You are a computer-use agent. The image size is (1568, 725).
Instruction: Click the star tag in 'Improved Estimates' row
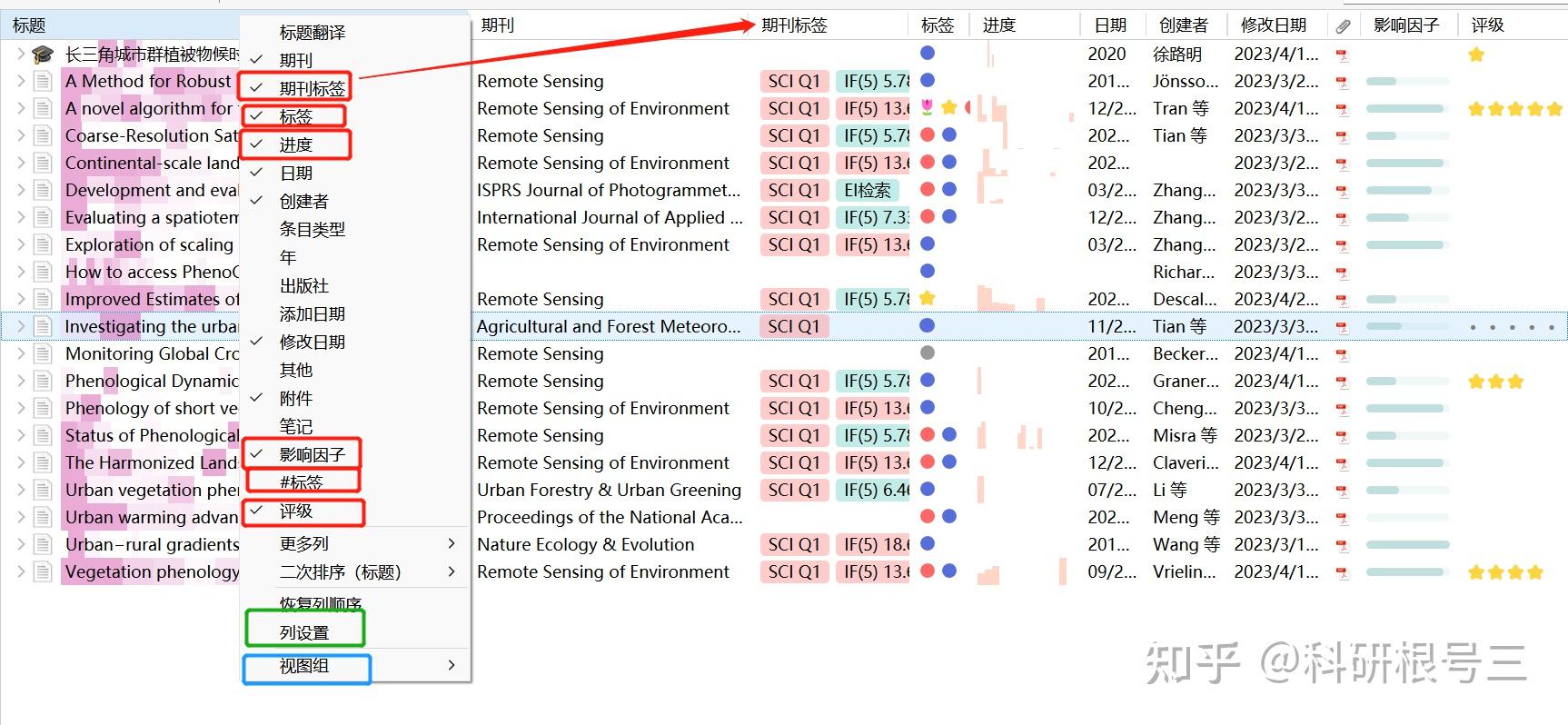point(928,298)
